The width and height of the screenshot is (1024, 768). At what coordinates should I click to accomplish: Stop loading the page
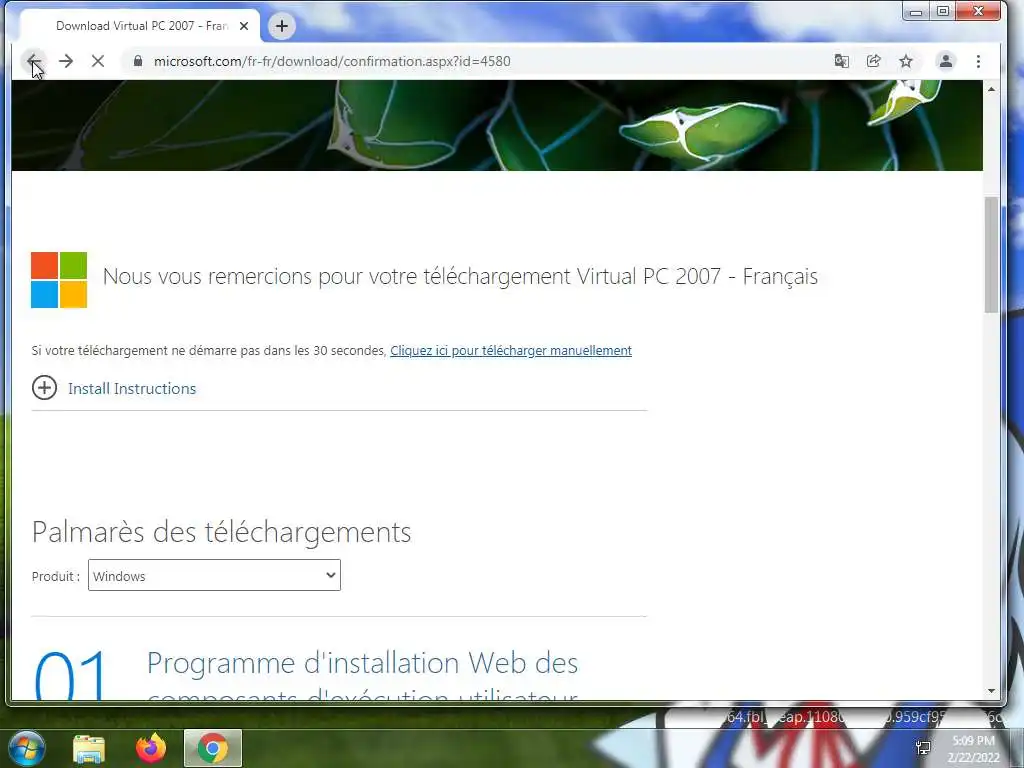(98, 61)
